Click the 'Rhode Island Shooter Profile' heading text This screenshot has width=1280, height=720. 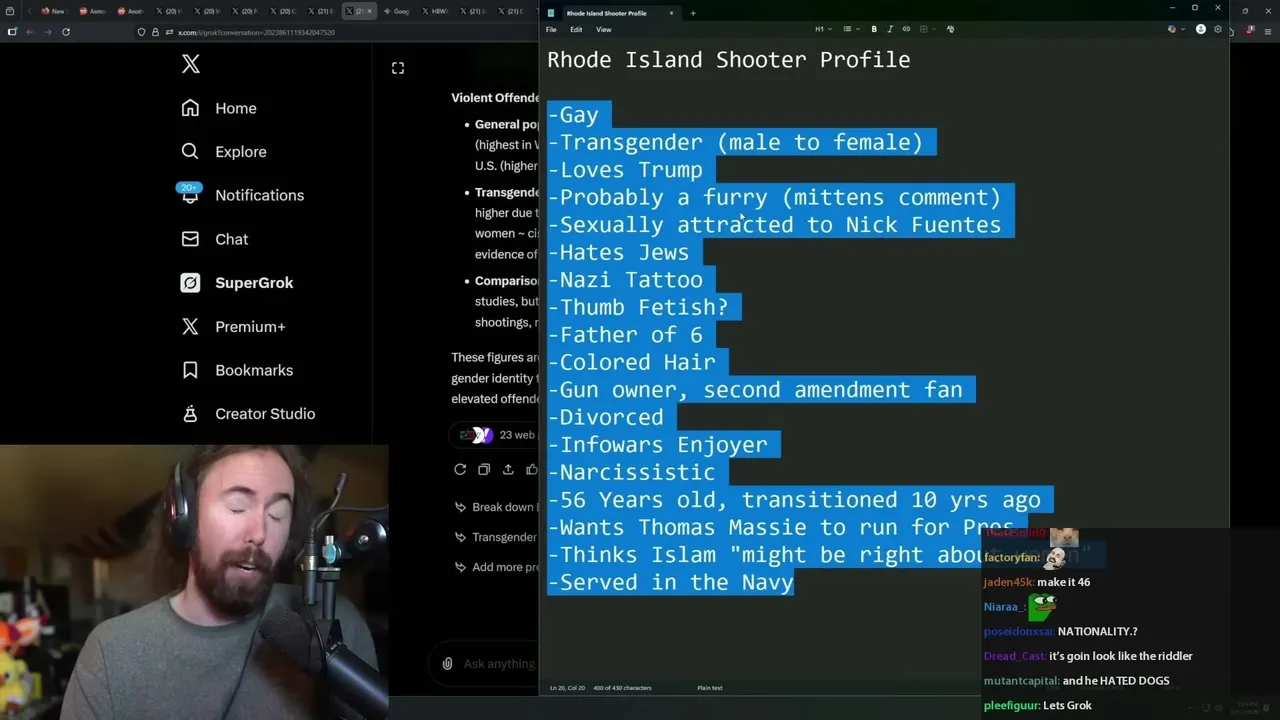click(x=729, y=60)
